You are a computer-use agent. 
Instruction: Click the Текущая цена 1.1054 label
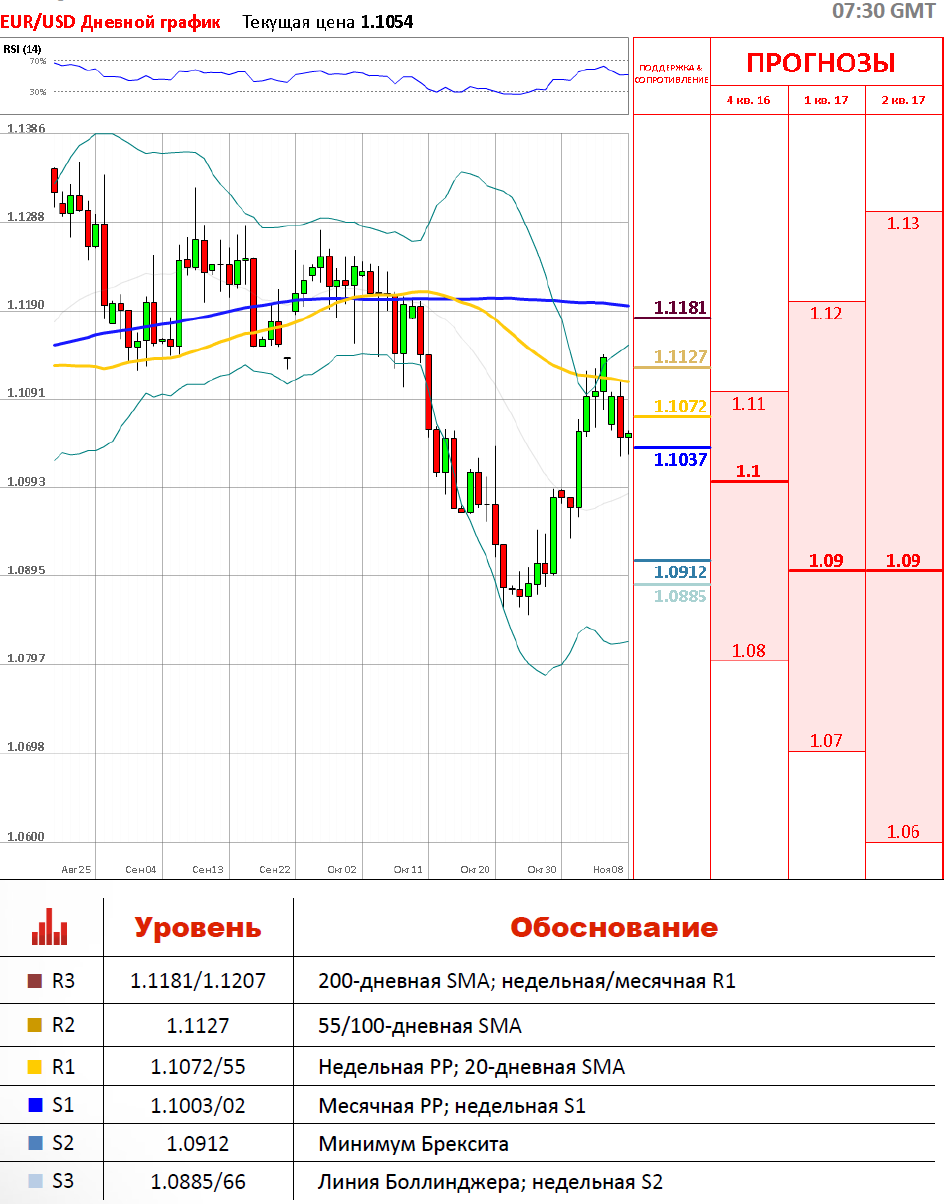pos(328,21)
